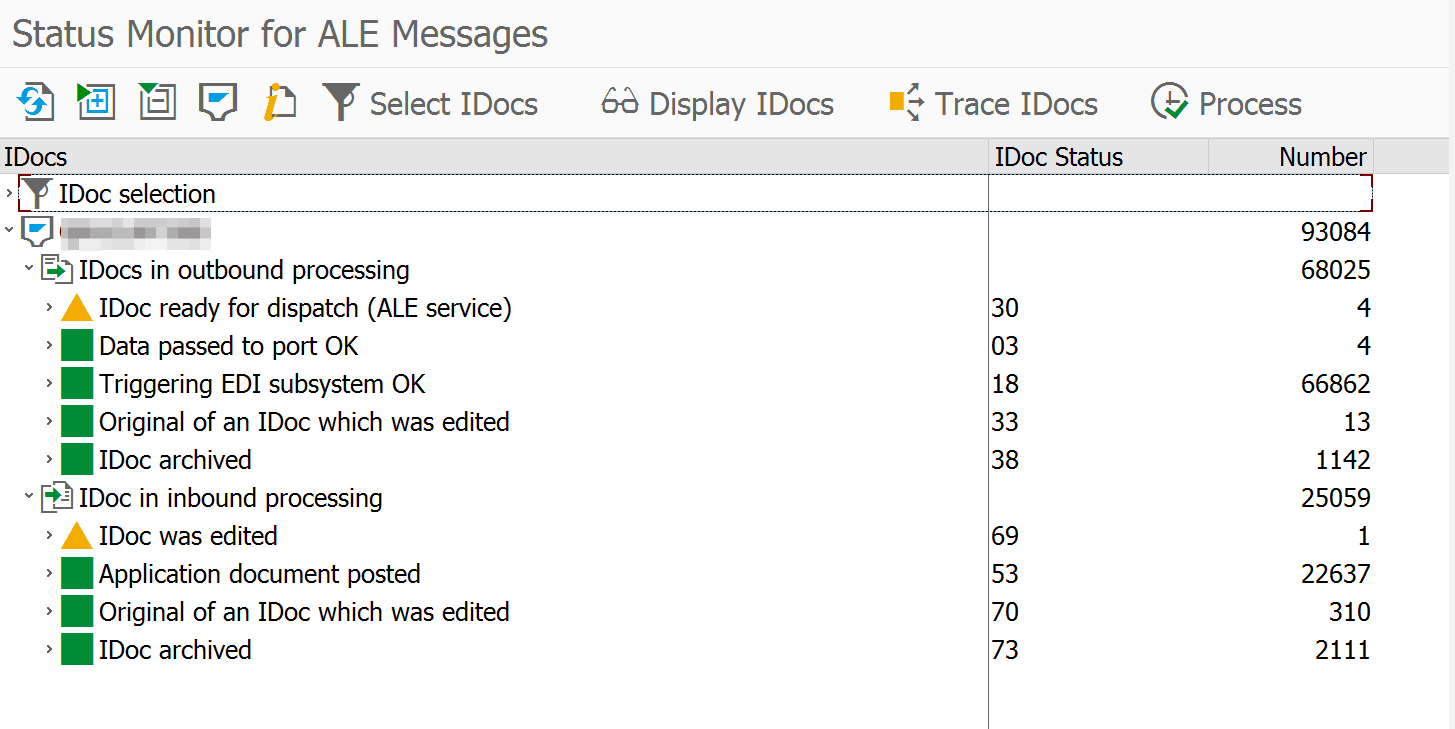Click the Expand subtree toolbar icon
Screen dimensions: 1455x729
click(x=96, y=103)
